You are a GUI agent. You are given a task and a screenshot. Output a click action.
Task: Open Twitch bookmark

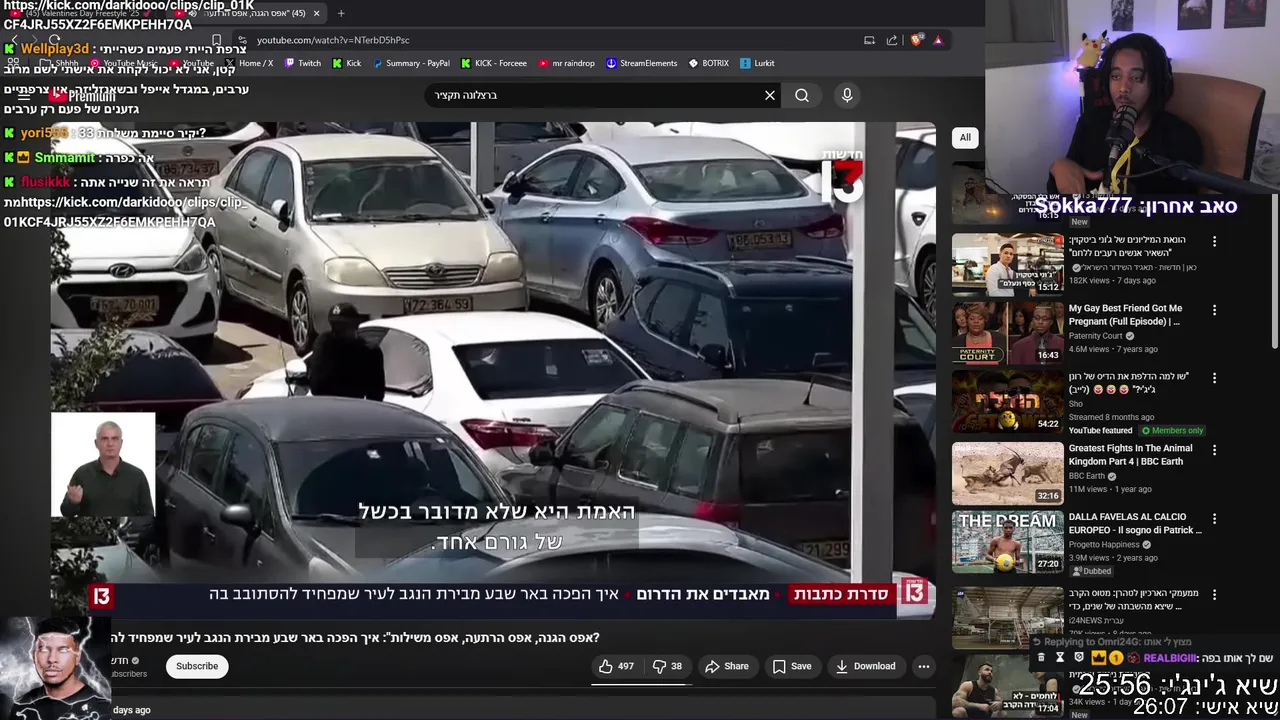(303, 63)
